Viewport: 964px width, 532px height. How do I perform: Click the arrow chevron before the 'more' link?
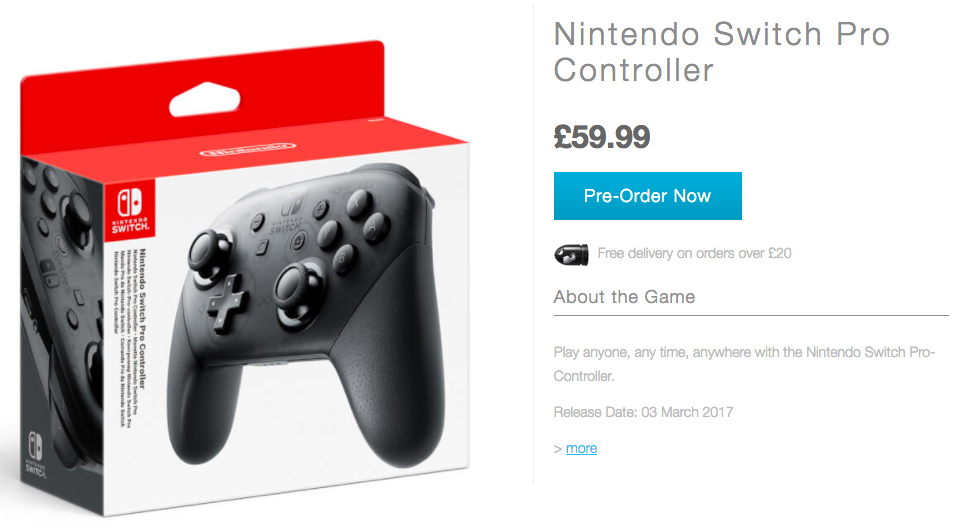coord(558,449)
